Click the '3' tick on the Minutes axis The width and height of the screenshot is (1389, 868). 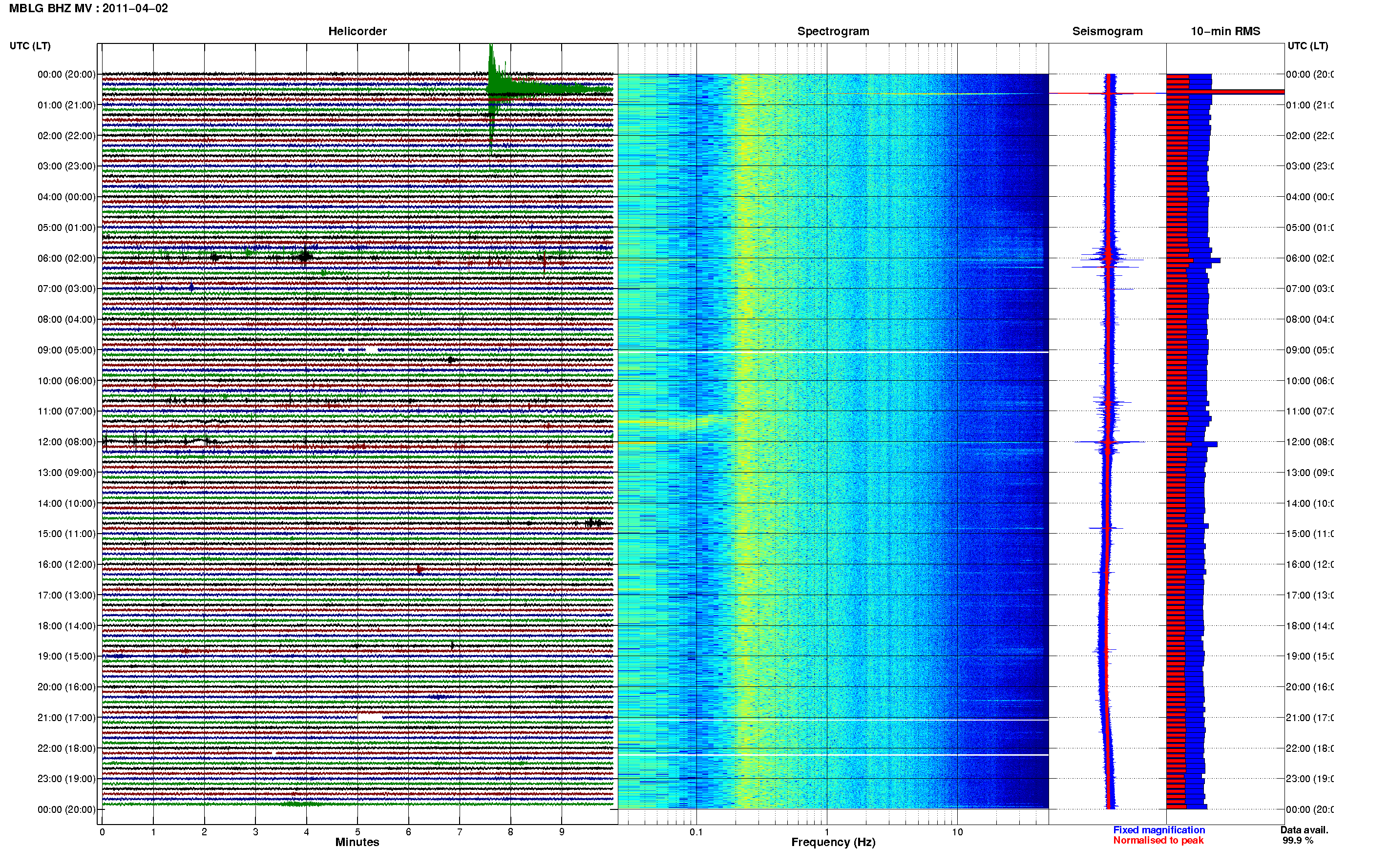[255, 832]
